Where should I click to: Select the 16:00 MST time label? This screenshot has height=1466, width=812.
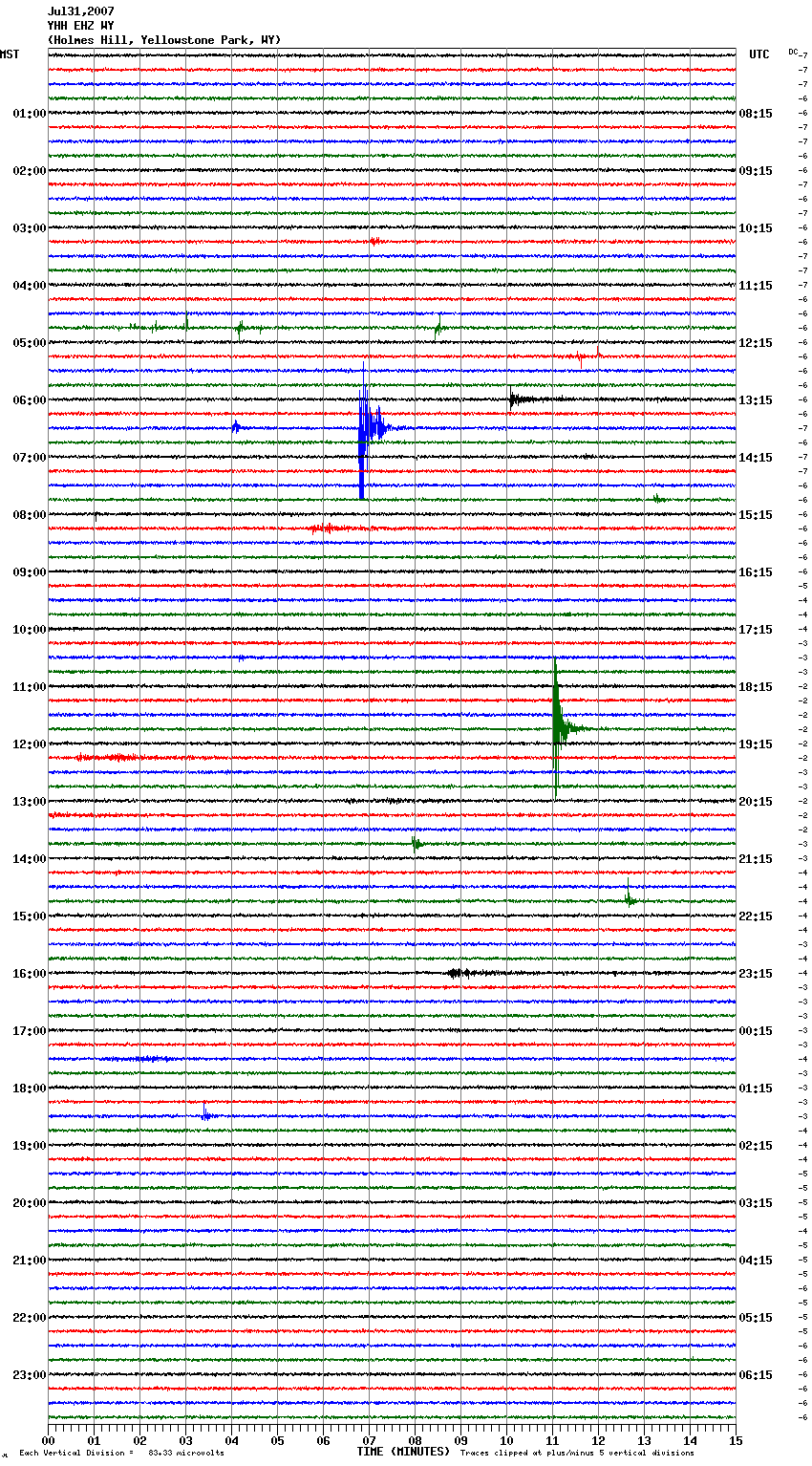30,974
